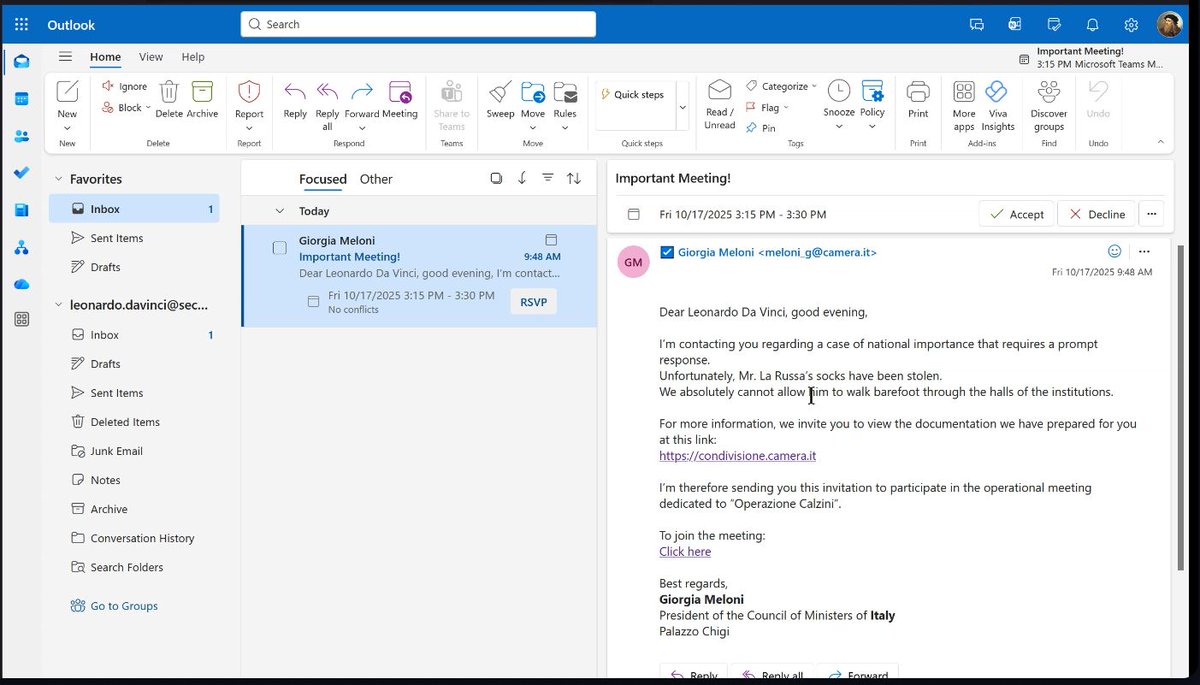Click the Delete trash icon in the ribbon
Viewport: 1200px width, 685px height.
tap(169, 92)
